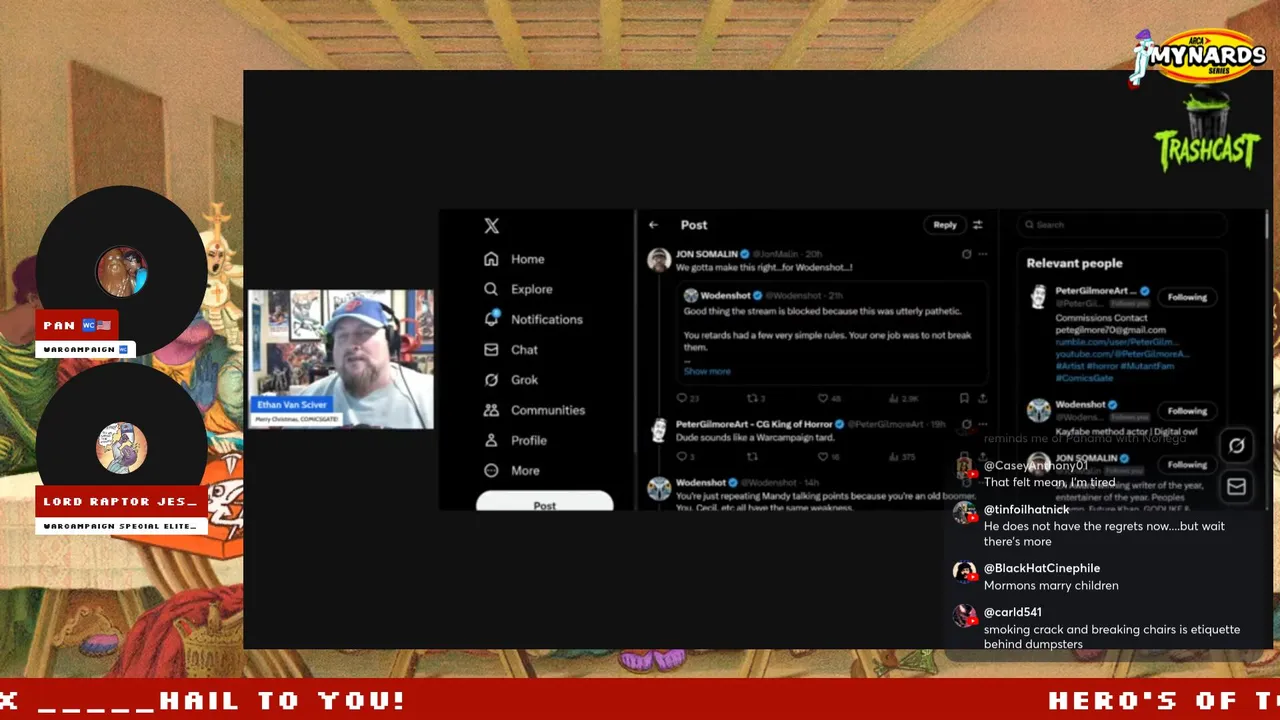Click chat username @tinfoilhatnick
This screenshot has height=720, width=1280.
coord(1027,510)
